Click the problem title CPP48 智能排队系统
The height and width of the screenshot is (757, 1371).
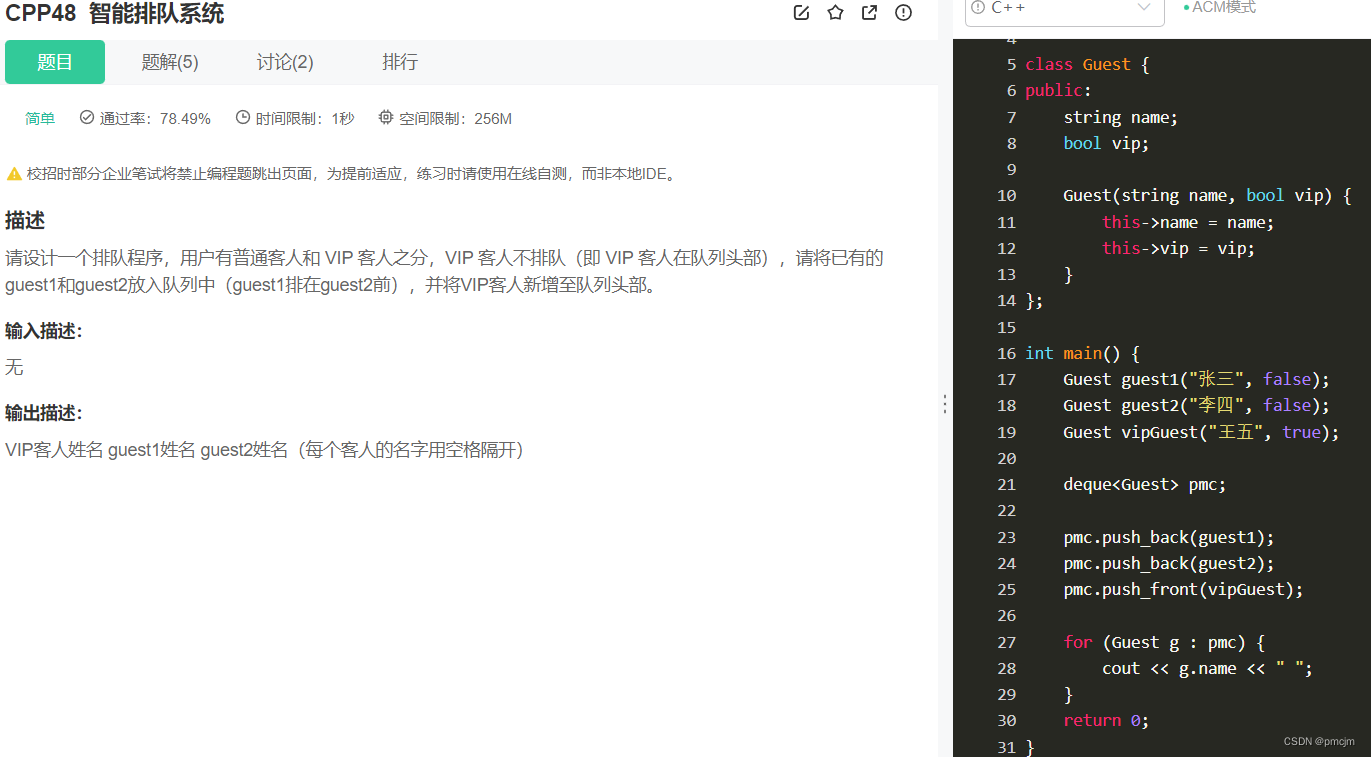point(115,13)
